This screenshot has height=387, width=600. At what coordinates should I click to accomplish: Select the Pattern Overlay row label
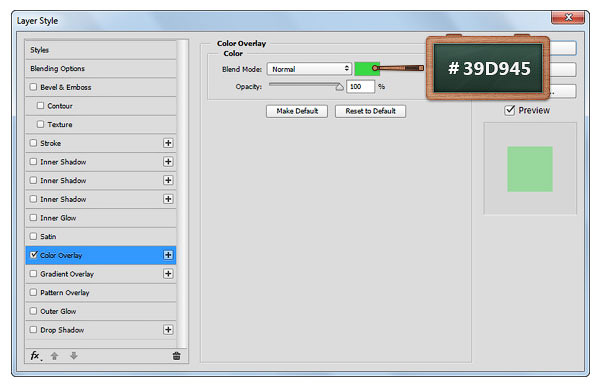point(65,293)
